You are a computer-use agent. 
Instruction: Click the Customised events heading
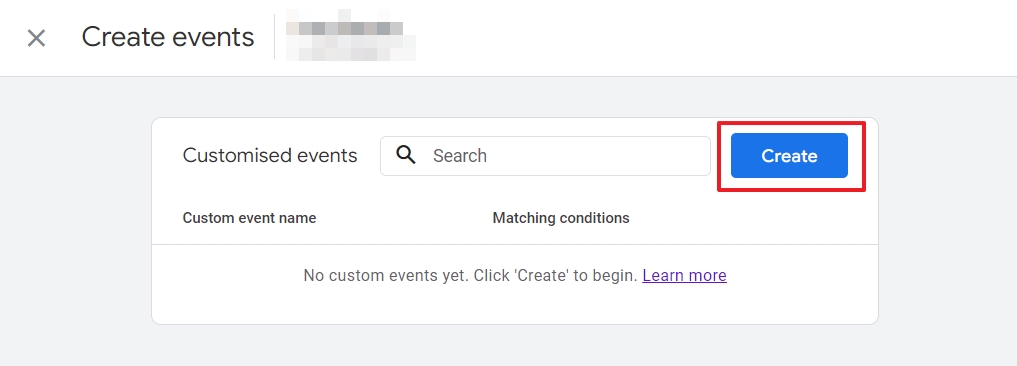270,156
